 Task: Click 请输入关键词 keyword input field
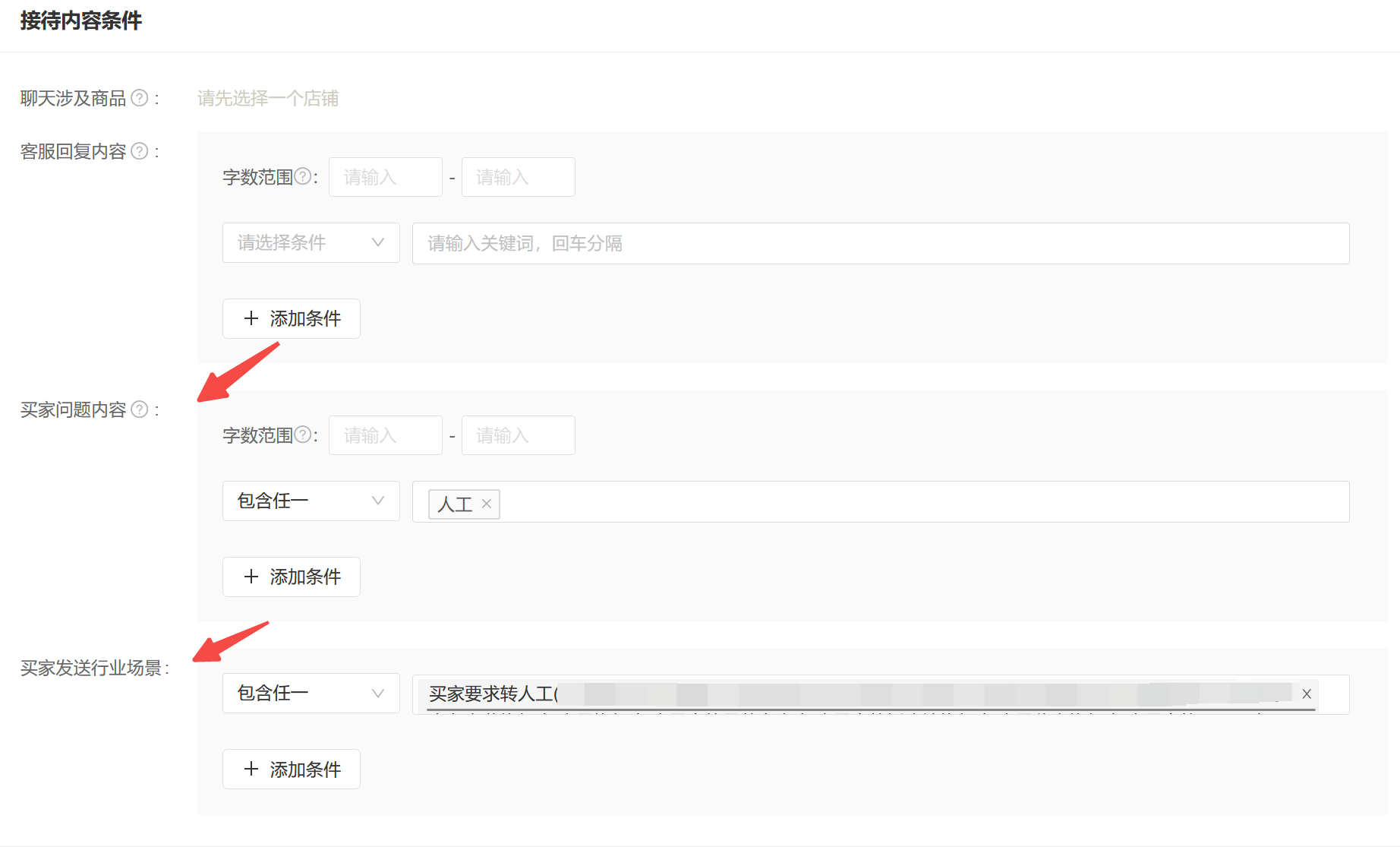(x=881, y=244)
